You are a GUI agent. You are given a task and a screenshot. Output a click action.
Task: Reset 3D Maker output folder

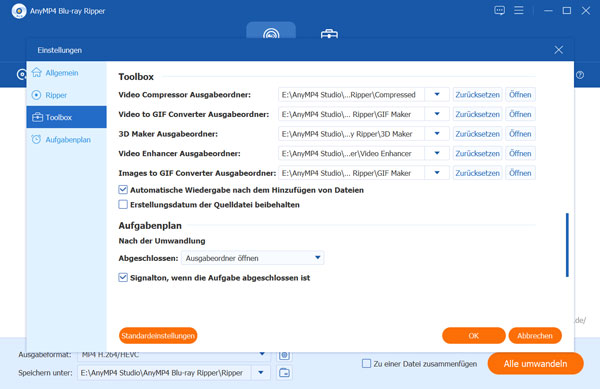[x=478, y=134]
